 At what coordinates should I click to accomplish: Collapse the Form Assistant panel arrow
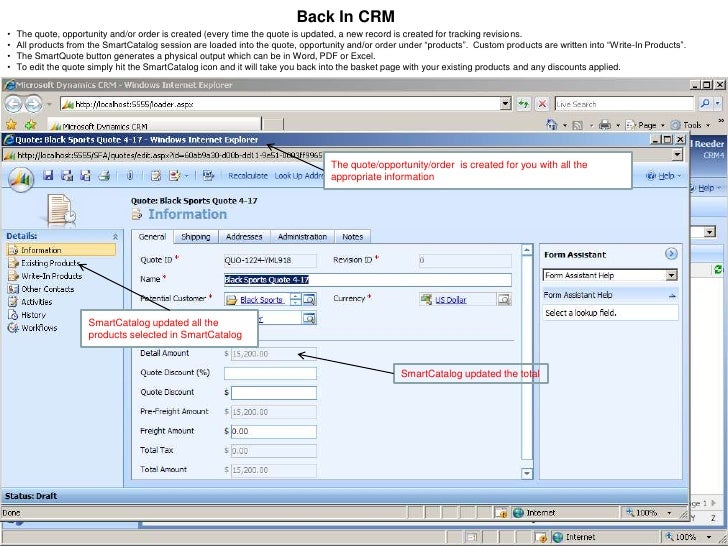tap(671, 254)
